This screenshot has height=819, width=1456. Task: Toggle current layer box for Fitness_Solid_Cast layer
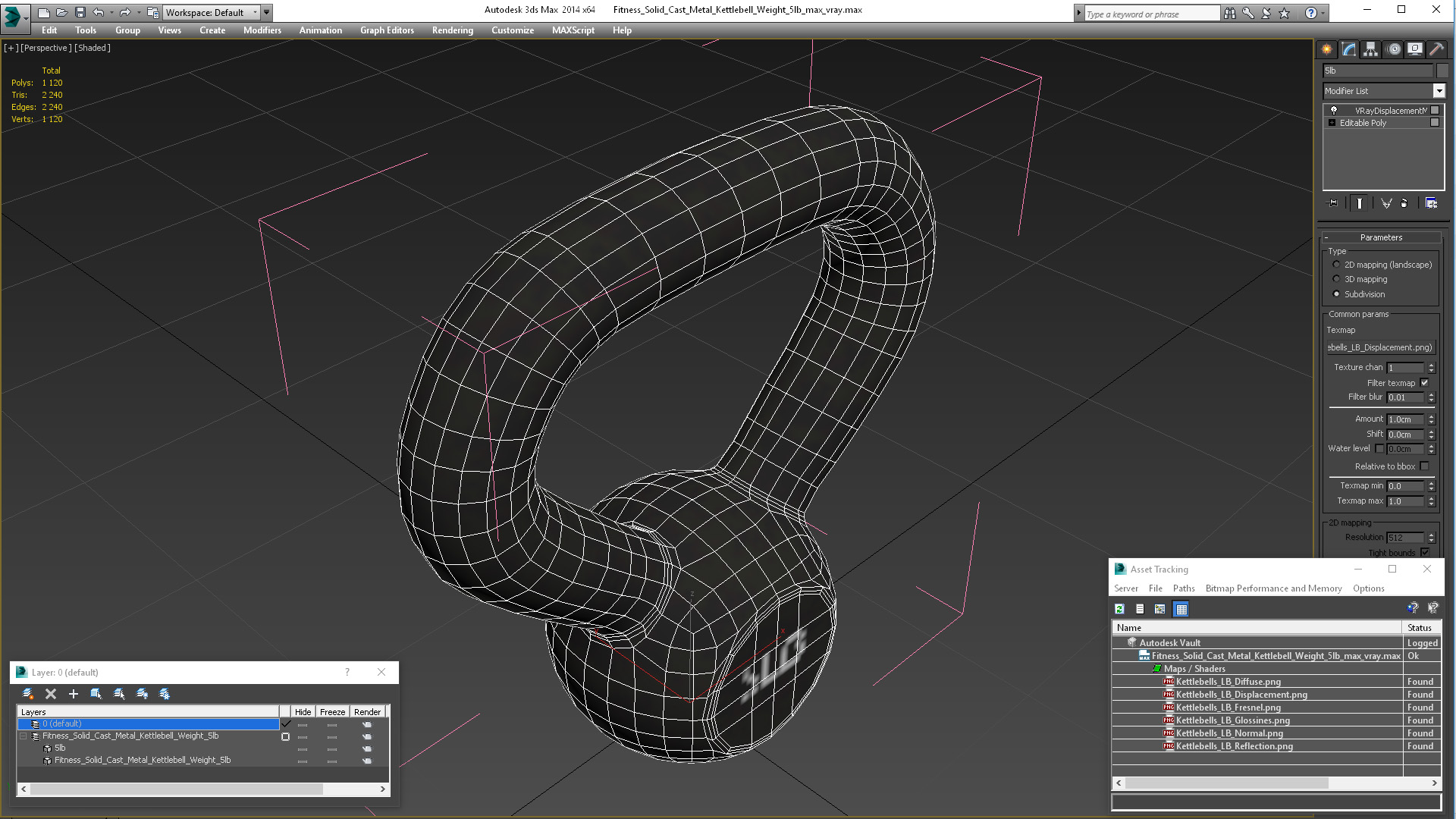(x=285, y=736)
